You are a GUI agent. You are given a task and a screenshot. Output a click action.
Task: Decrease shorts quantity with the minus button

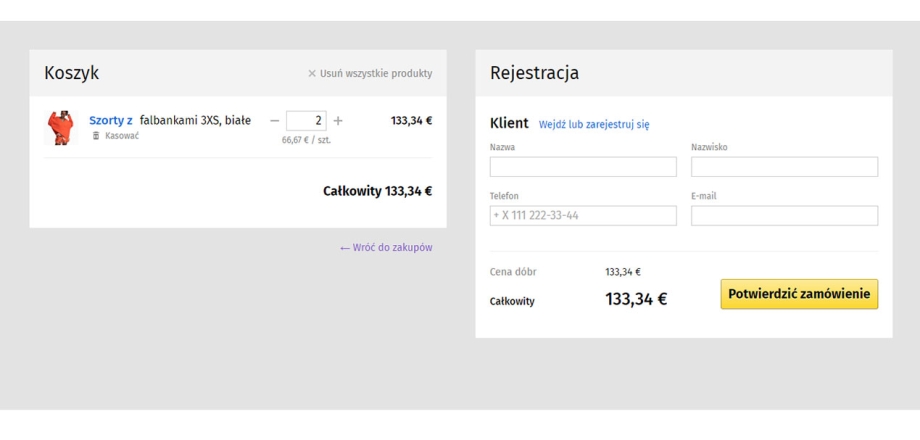coord(275,121)
